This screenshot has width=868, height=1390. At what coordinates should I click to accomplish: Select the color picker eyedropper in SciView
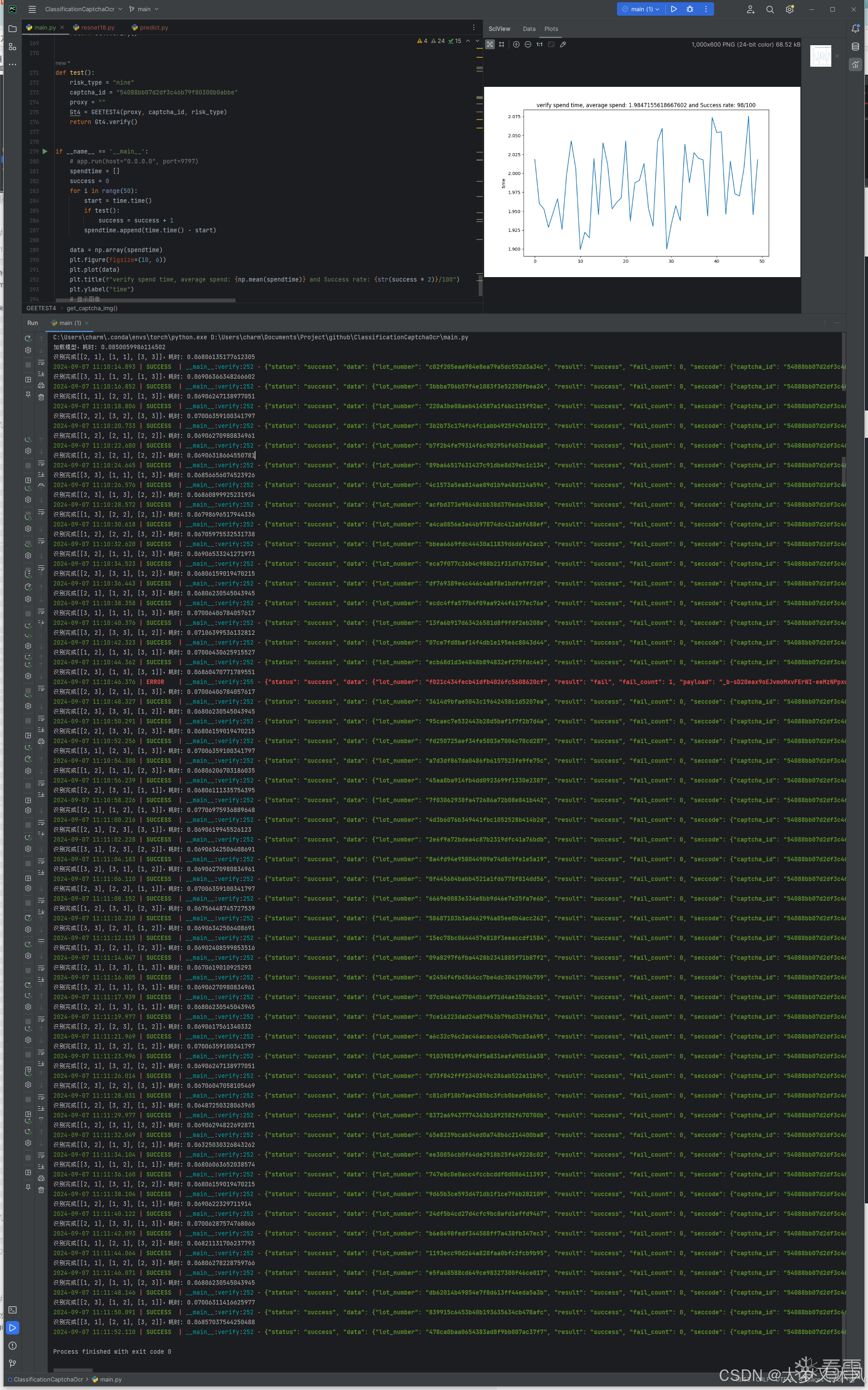[563, 44]
